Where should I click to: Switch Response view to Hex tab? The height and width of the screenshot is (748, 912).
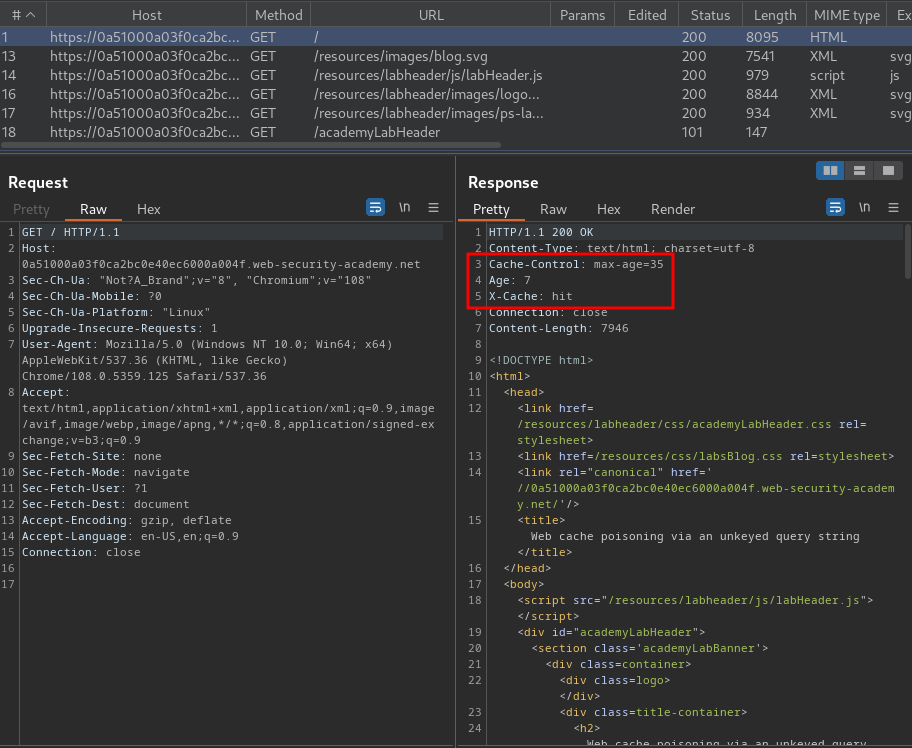click(608, 209)
